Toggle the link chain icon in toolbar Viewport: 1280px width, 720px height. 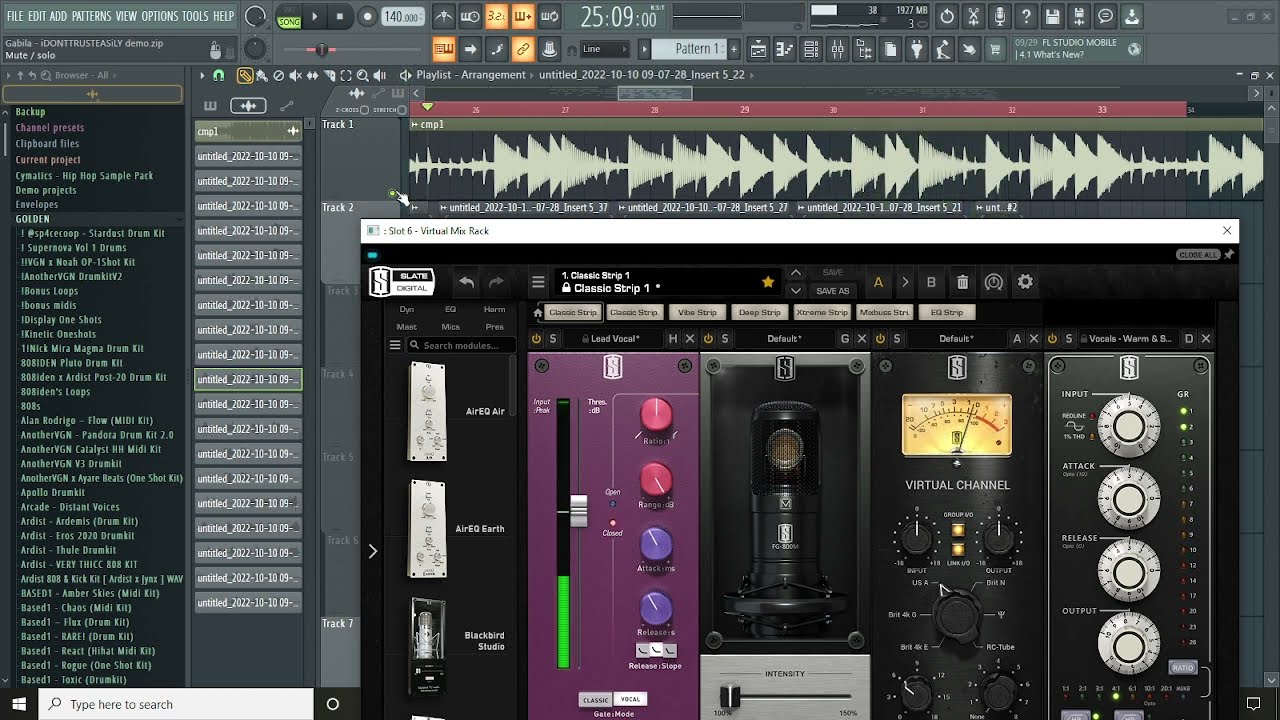[x=522, y=49]
